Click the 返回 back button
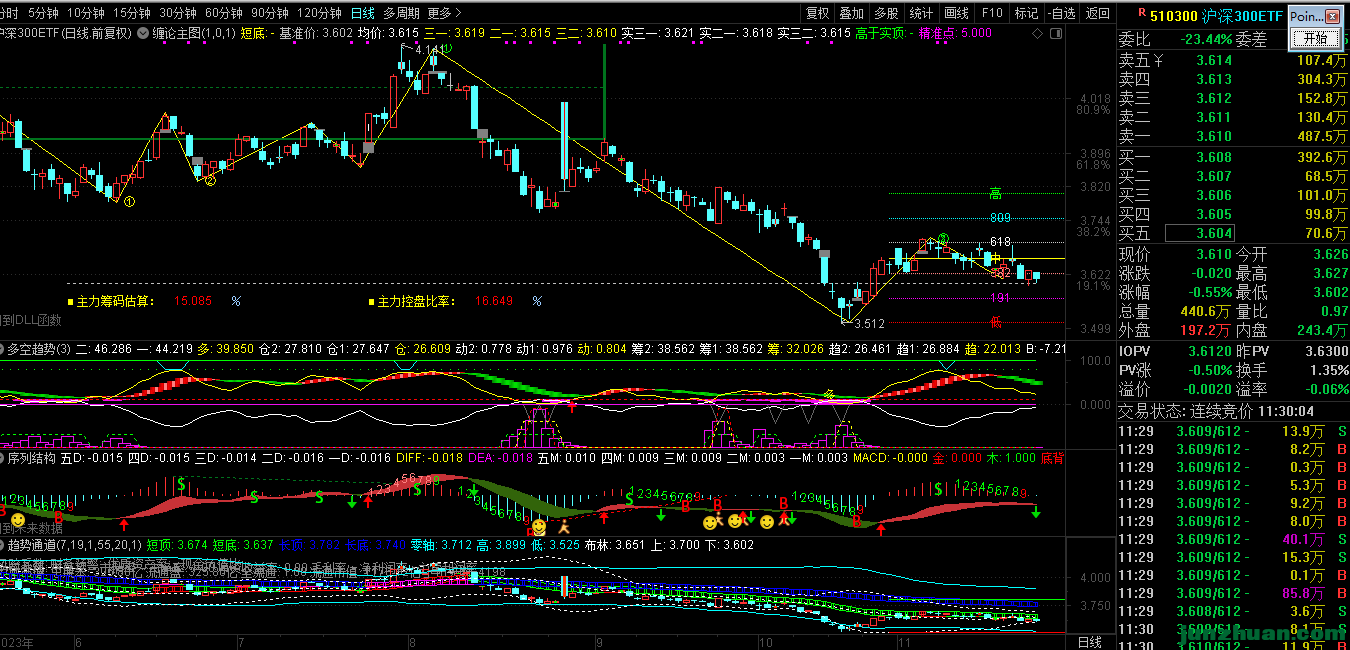The height and width of the screenshot is (650, 1350). click(1098, 13)
